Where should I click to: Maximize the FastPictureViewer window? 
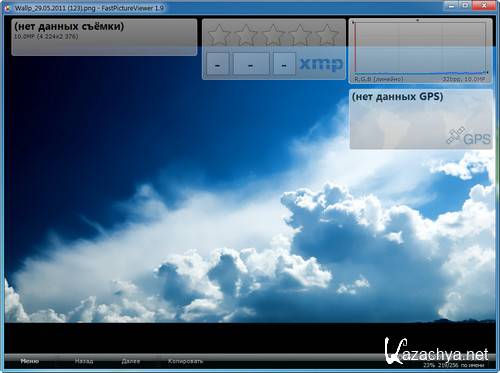click(465, 5)
